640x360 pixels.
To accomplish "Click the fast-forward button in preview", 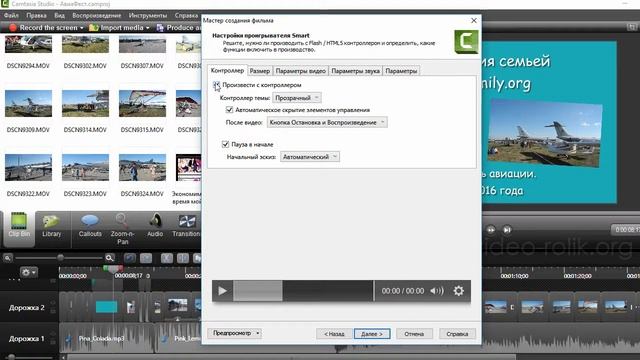I will coord(491,230).
